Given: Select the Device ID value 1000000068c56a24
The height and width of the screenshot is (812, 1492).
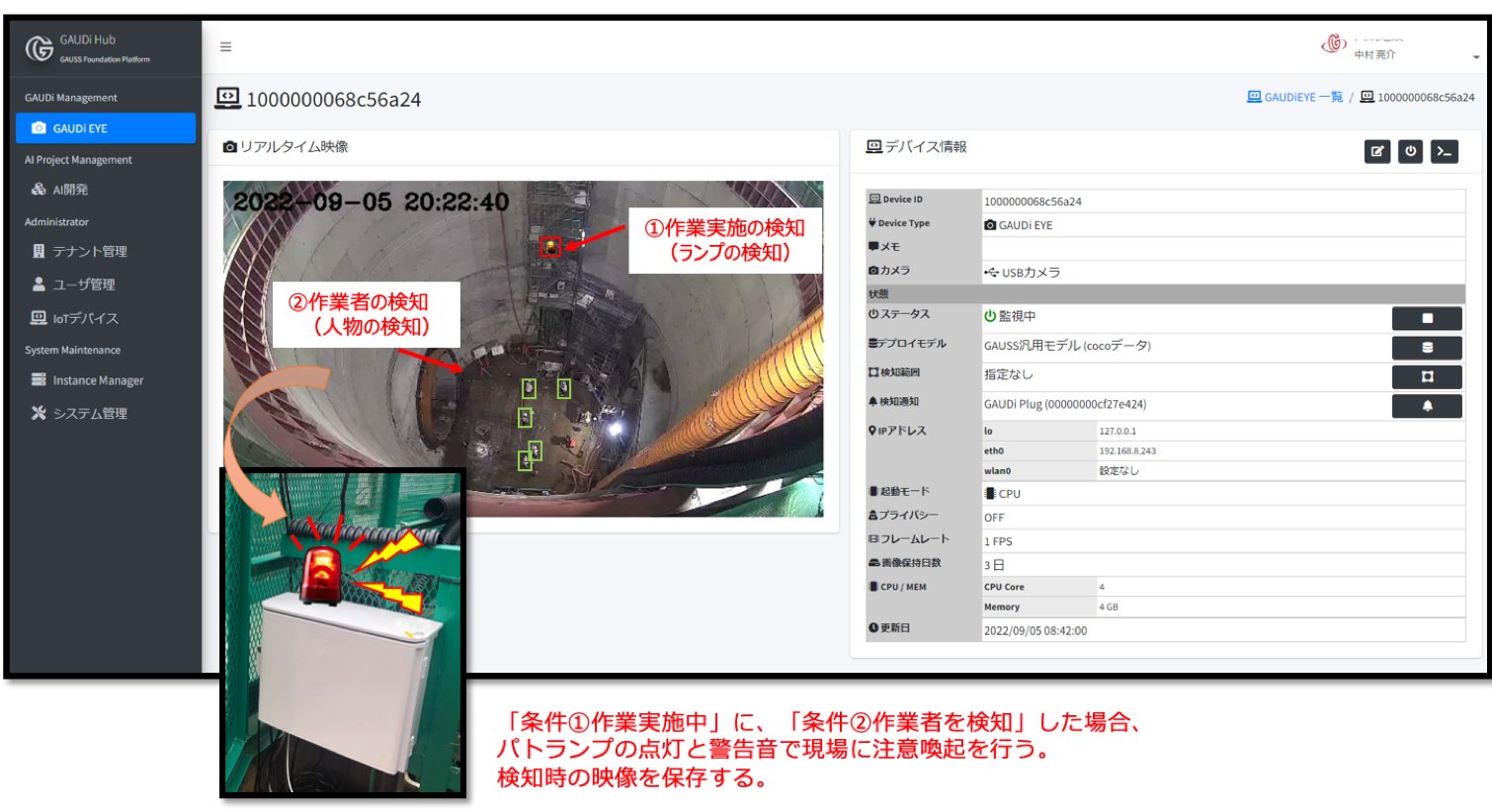Looking at the screenshot, I should pyautogui.click(x=1033, y=202).
